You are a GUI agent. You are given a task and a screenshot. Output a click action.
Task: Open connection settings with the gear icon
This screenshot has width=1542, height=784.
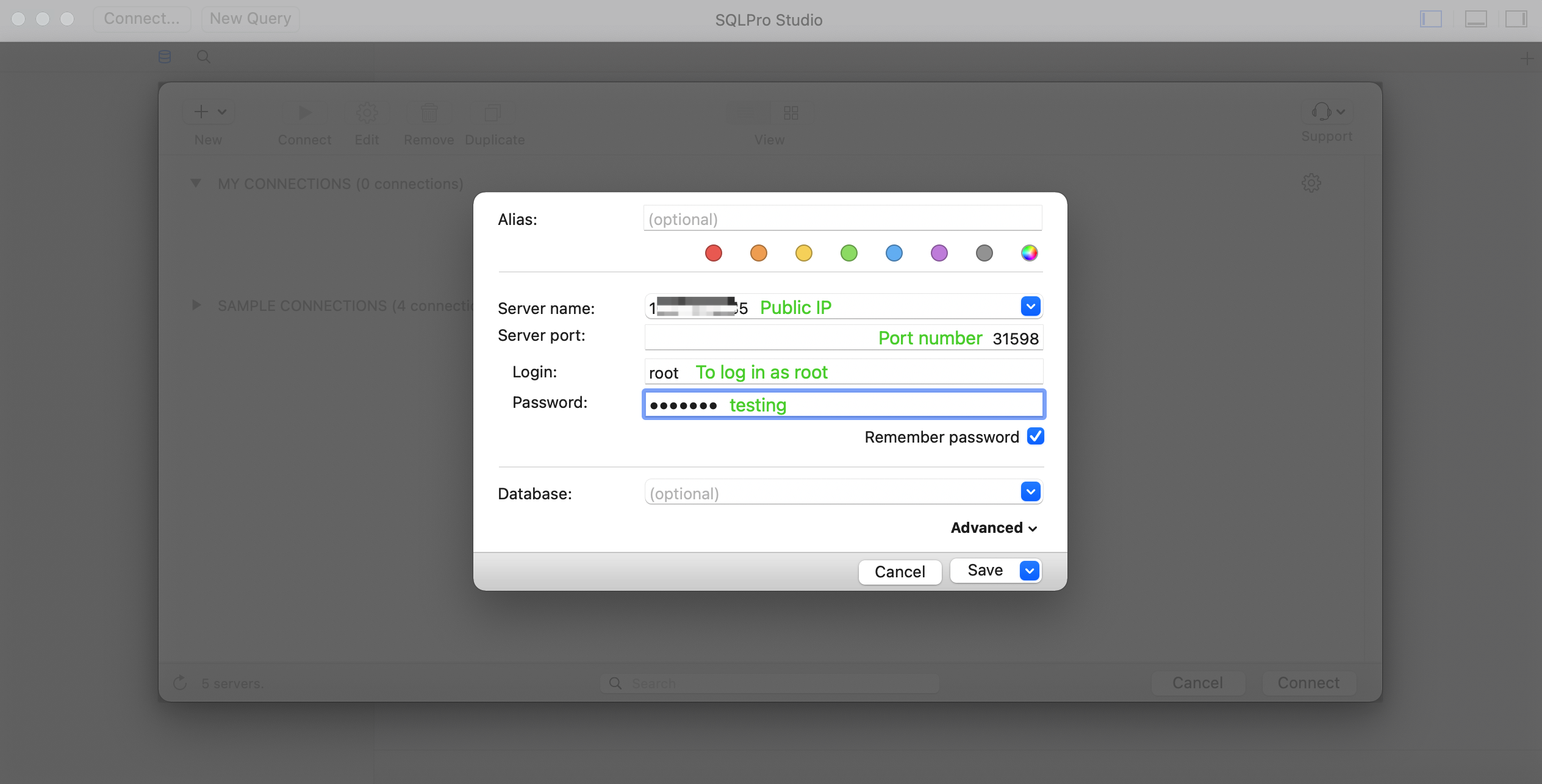[1311, 182]
